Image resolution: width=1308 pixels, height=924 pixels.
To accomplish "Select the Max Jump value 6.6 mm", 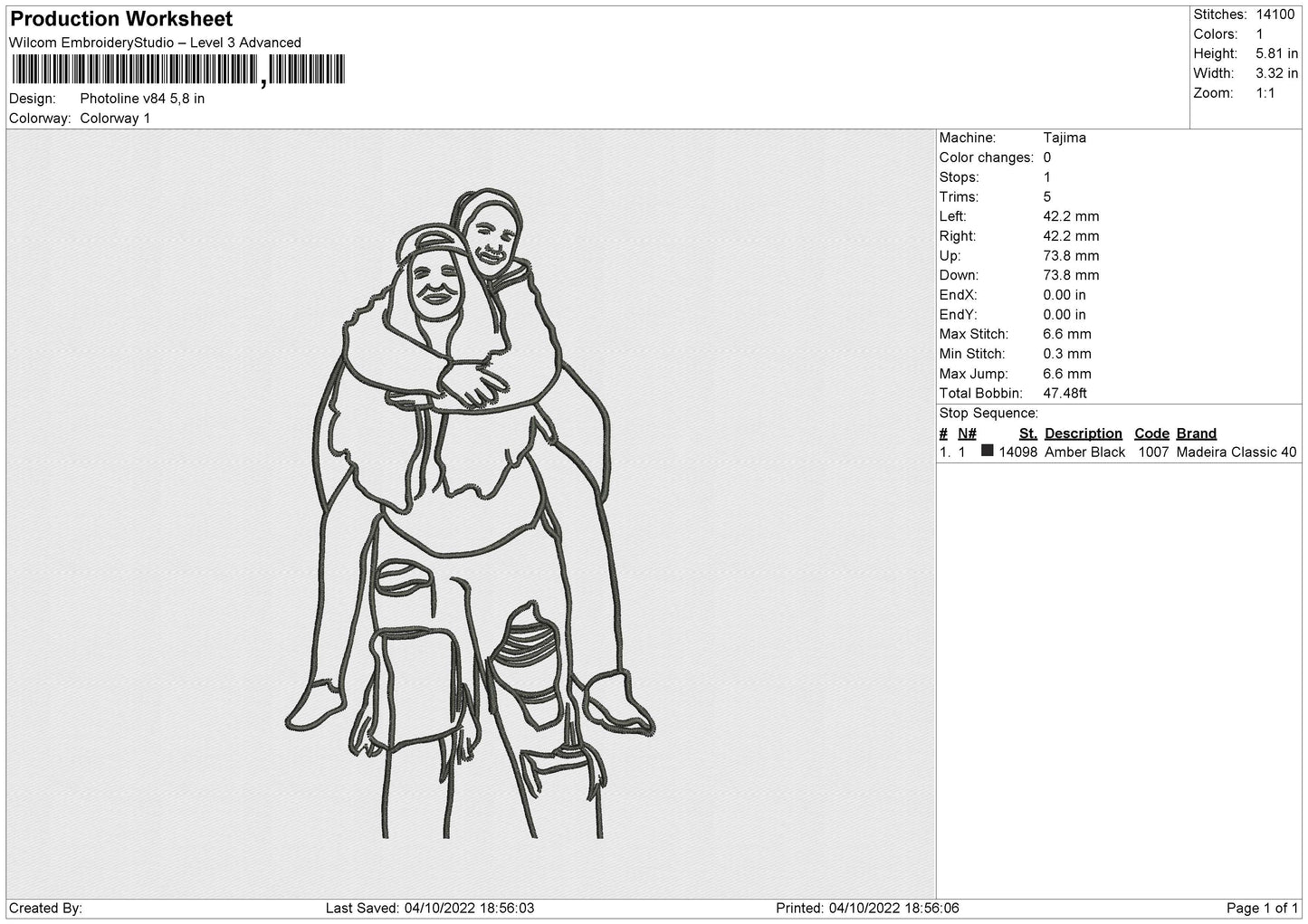I will click(1067, 374).
